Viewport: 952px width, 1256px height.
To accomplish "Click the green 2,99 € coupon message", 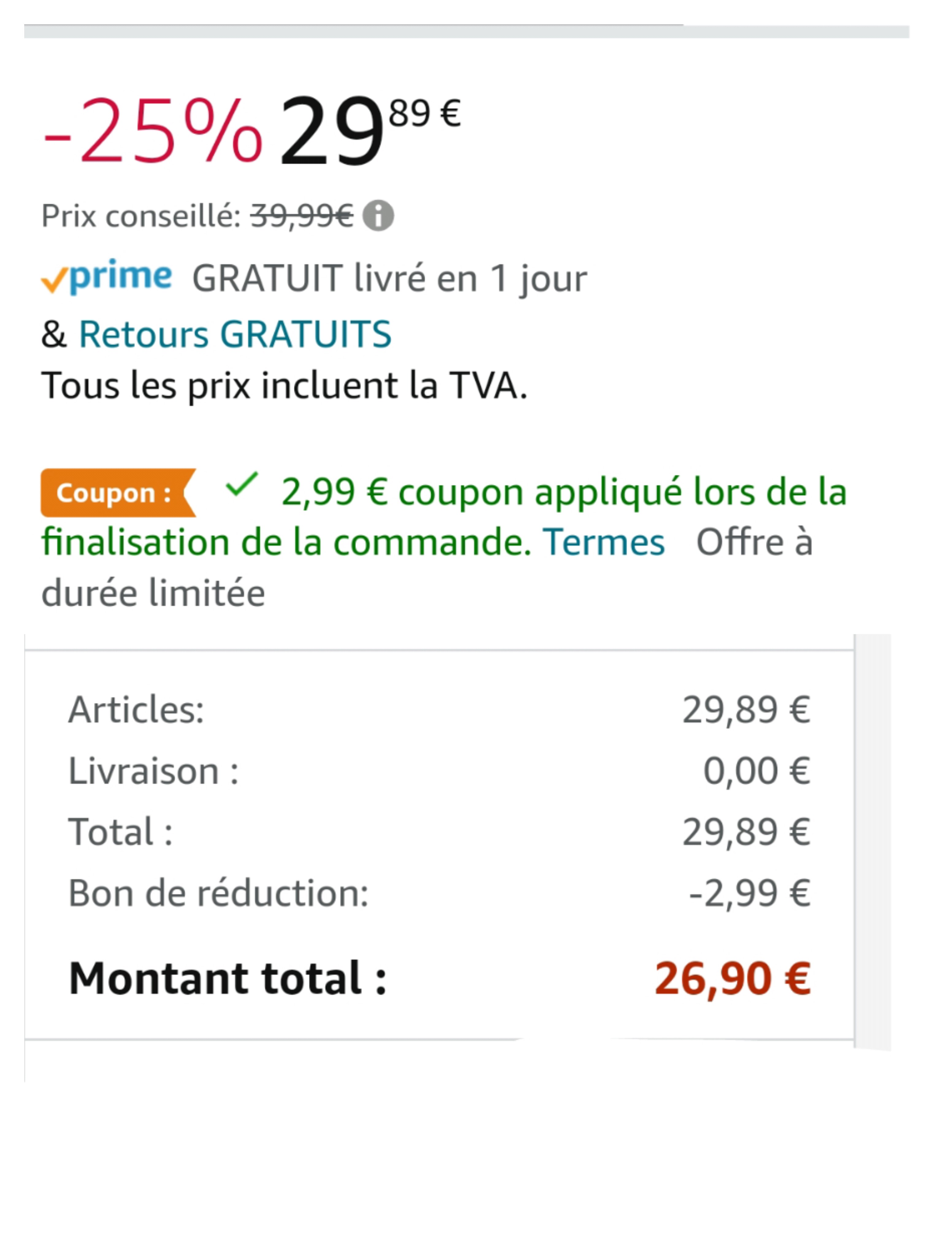I will (564, 492).
